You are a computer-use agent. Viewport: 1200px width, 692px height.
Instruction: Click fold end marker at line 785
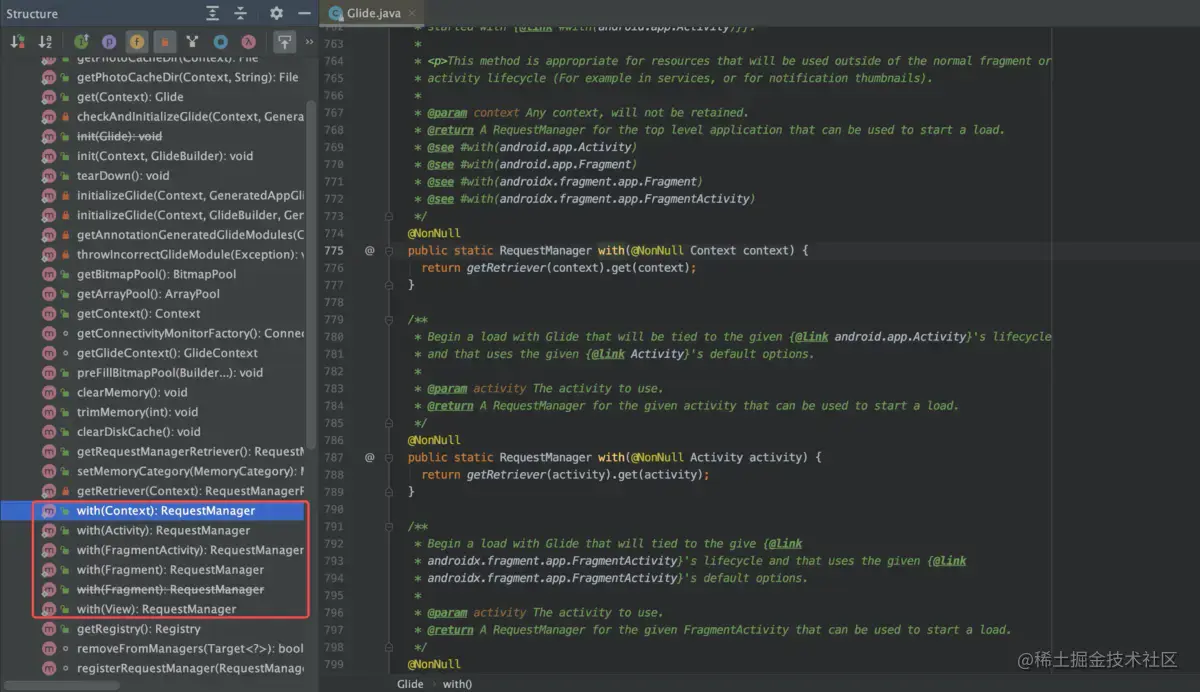coord(390,423)
